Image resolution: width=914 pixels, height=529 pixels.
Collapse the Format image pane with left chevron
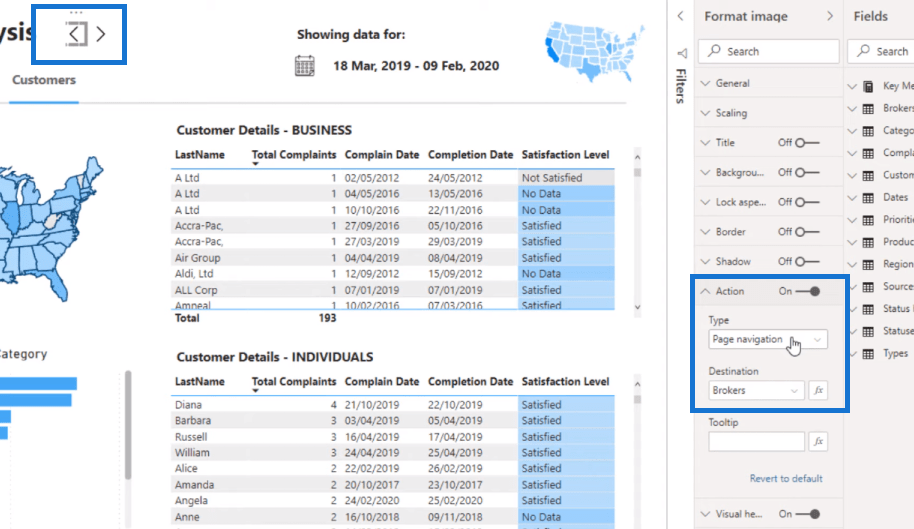tap(681, 16)
